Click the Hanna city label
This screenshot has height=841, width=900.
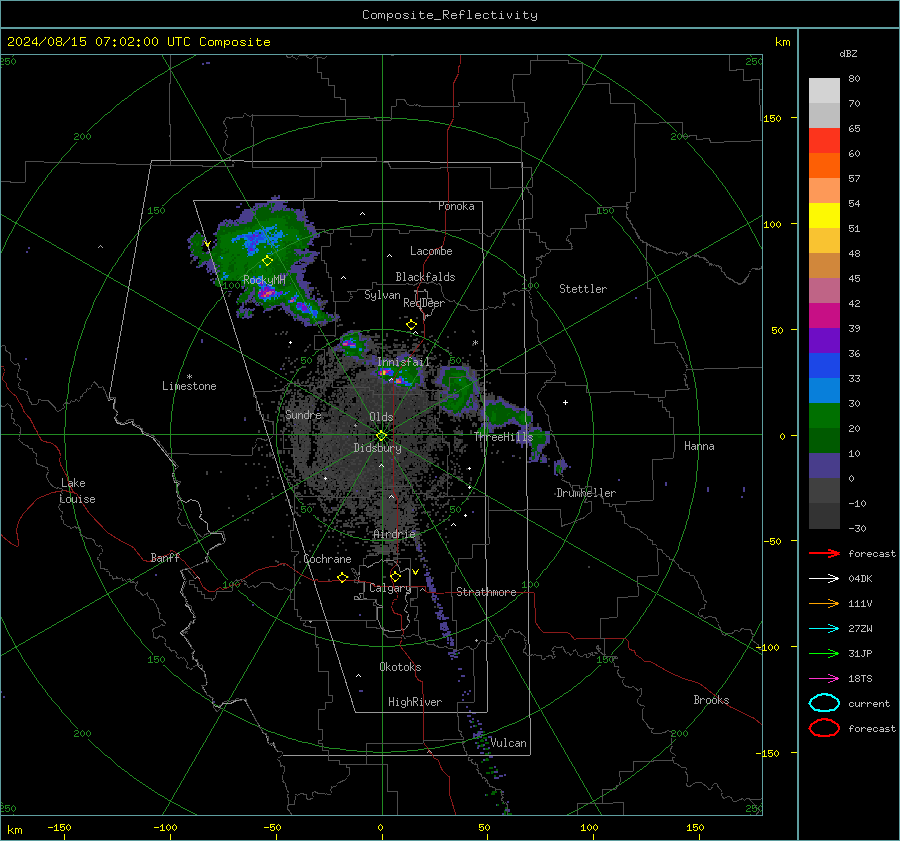coord(699,446)
